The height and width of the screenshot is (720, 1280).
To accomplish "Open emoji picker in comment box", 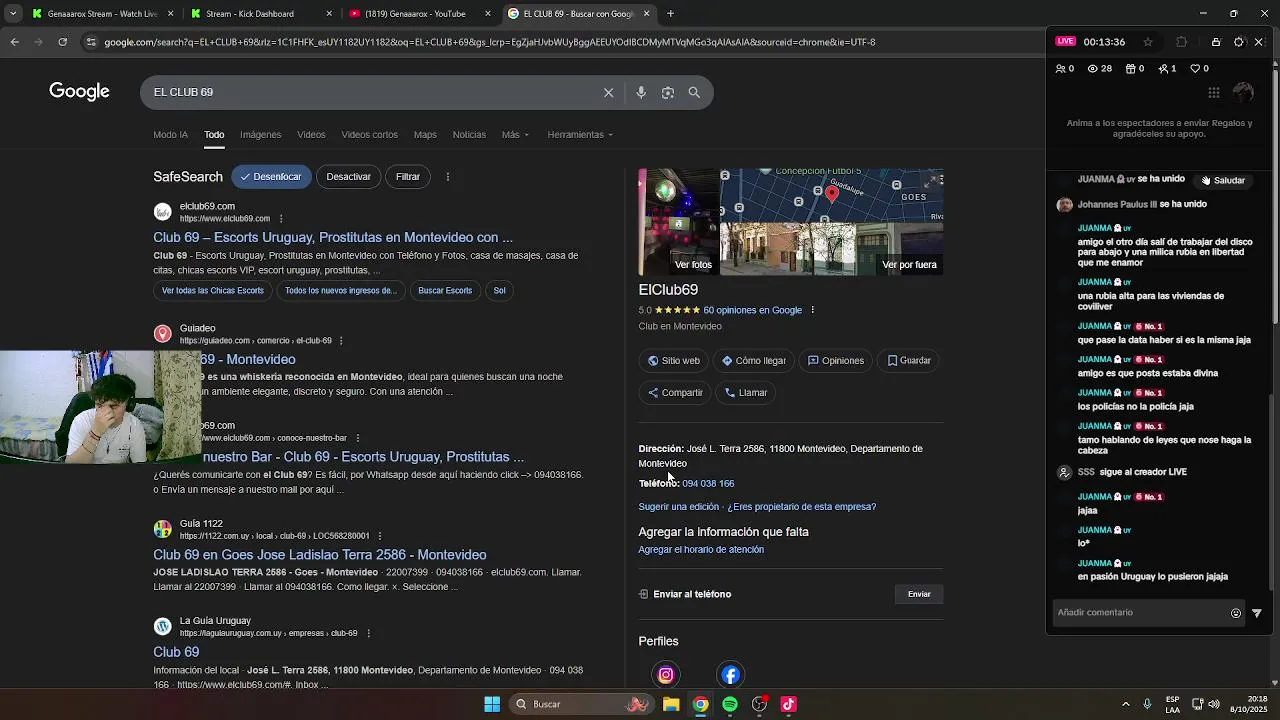I will pyautogui.click(x=1236, y=613).
